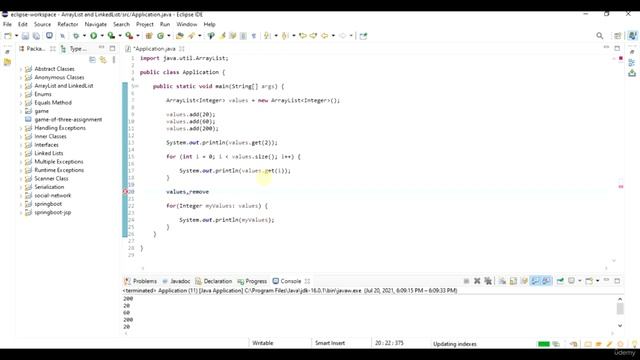Toggle Scroll Lock in Console toolbar
Screen dimensions: 640x360
[513, 281]
